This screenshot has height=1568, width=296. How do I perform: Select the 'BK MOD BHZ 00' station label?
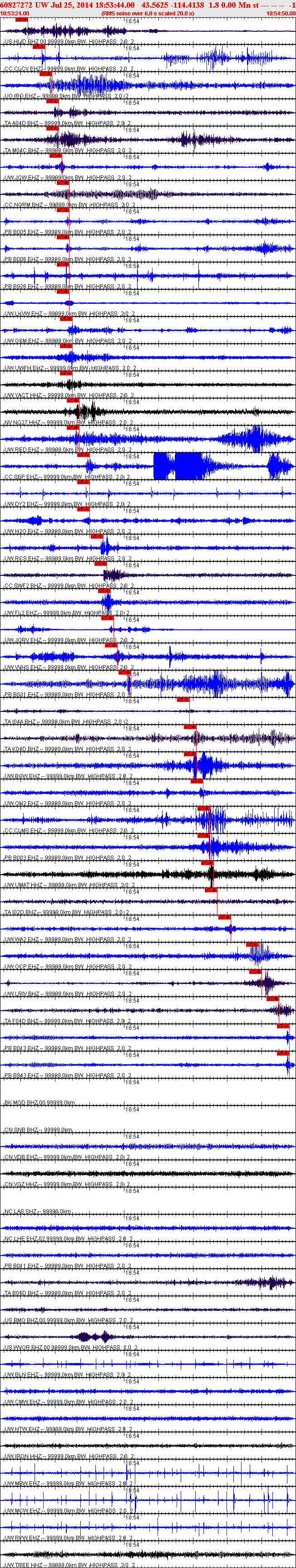(25, 1103)
